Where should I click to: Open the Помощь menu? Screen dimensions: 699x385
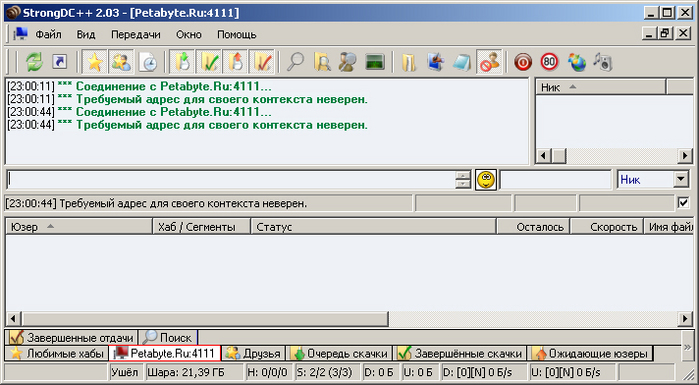tap(237, 34)
